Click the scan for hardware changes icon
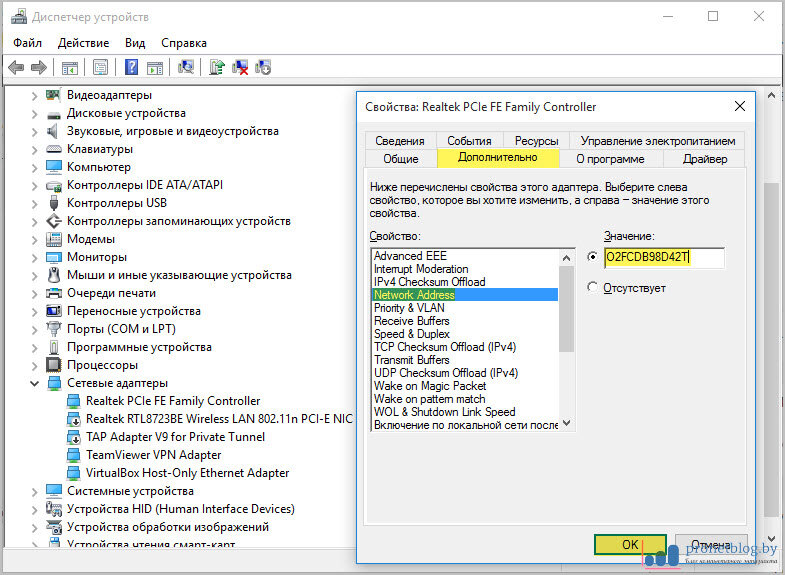The width and height of the screenshot is (785, 575). point(186,67)
